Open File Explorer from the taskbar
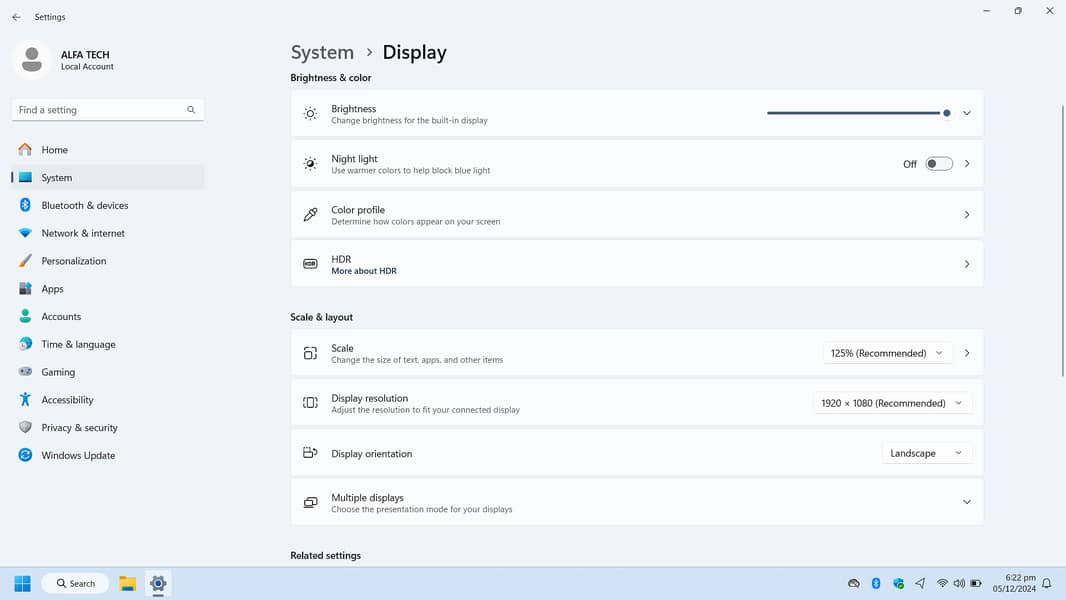The image size is (1066, 600). pyautogui.click(x=127, y=583)
